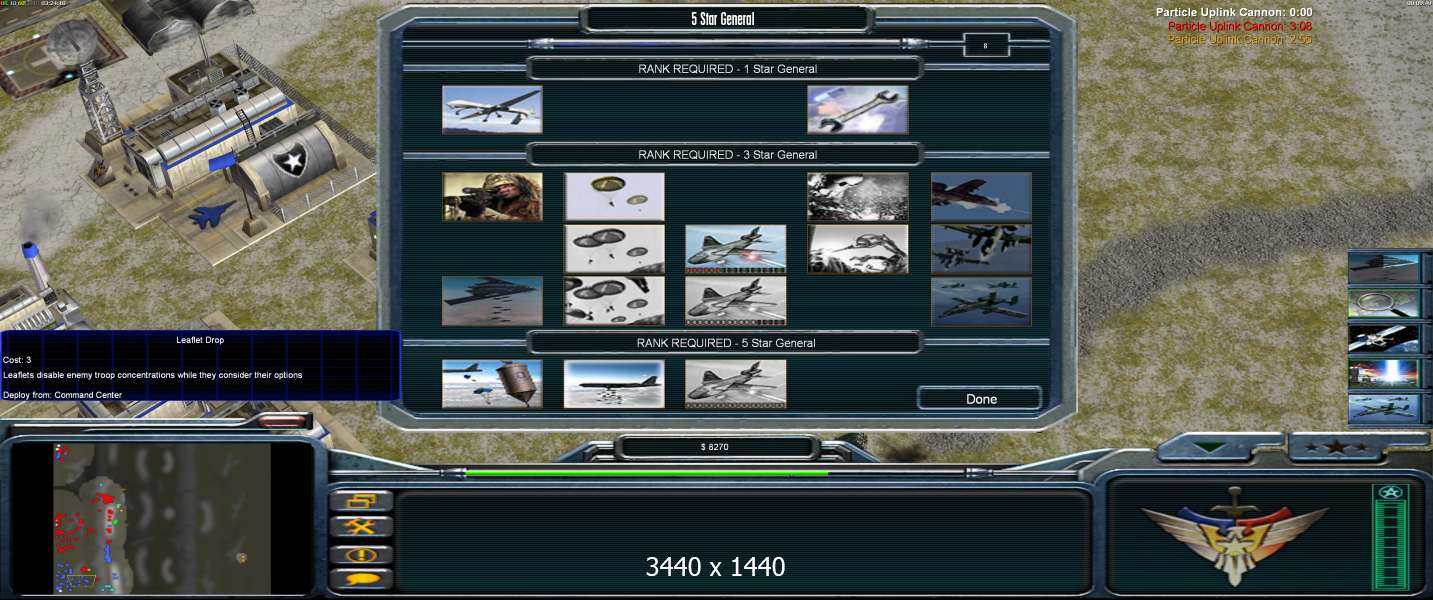Image resolution: width=1433 pixels, height=600 pixels.
Task: Click RANK REQUIRED - 5 Star General header
Action: [727, 343]
